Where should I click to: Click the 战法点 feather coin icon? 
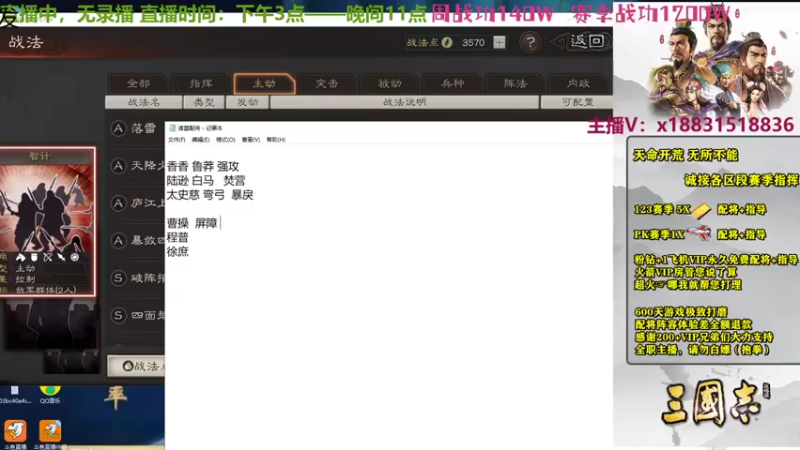pyautogui.click(x=447, y=42)
